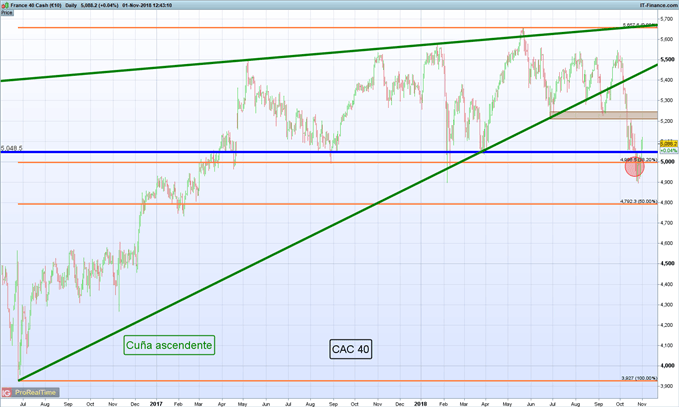Click the 3,927 (100.00%) Fibonacci label
Viewport: 679px width, 407px height.
639,378
